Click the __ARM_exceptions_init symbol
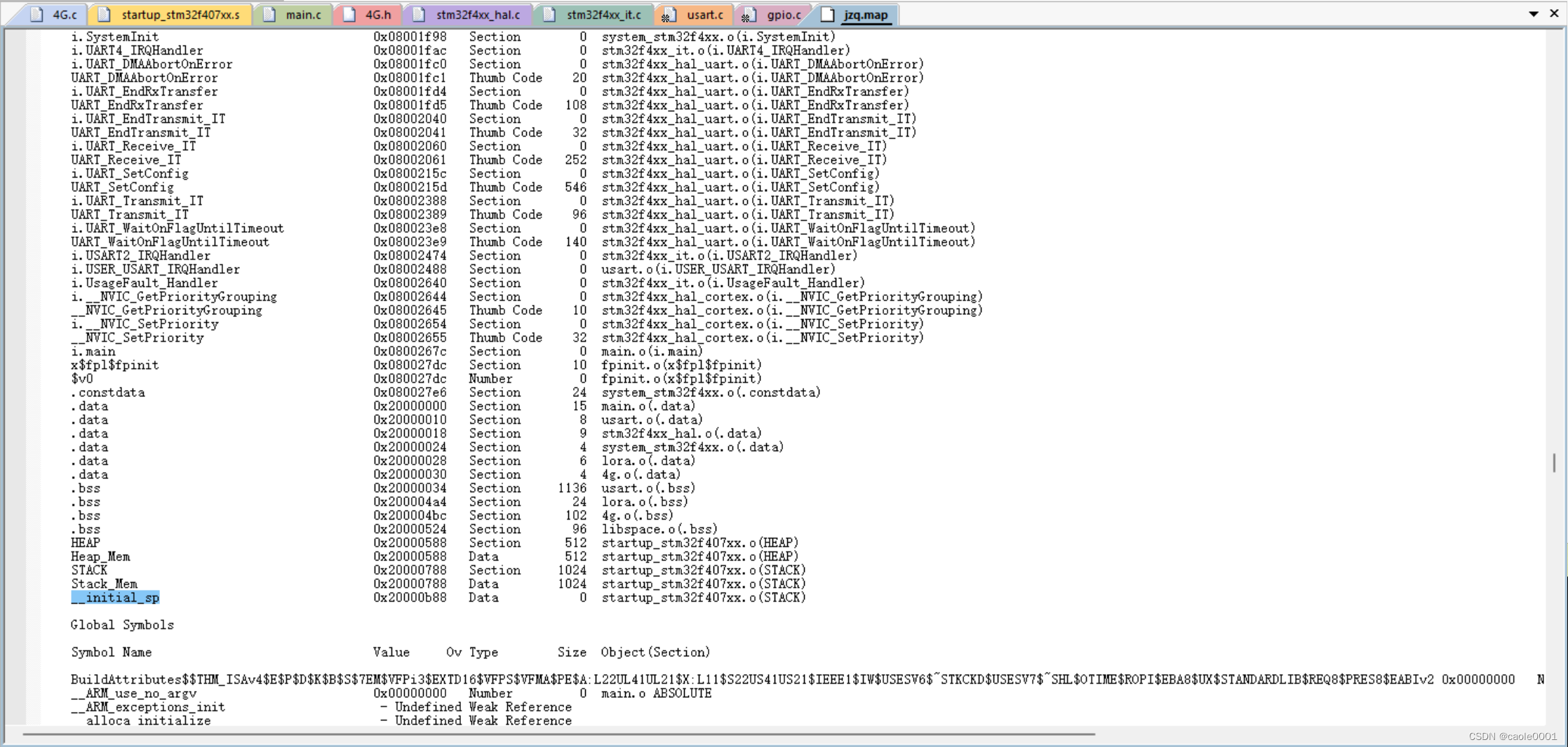Image resolution: width=1568 pixels, height=747 pixels. [148, 707]
